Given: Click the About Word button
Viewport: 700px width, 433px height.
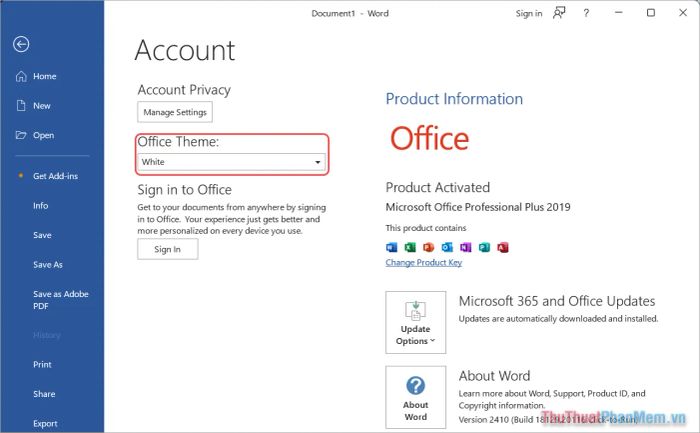Looking at the screenshot, I should (x=416, y=397).
